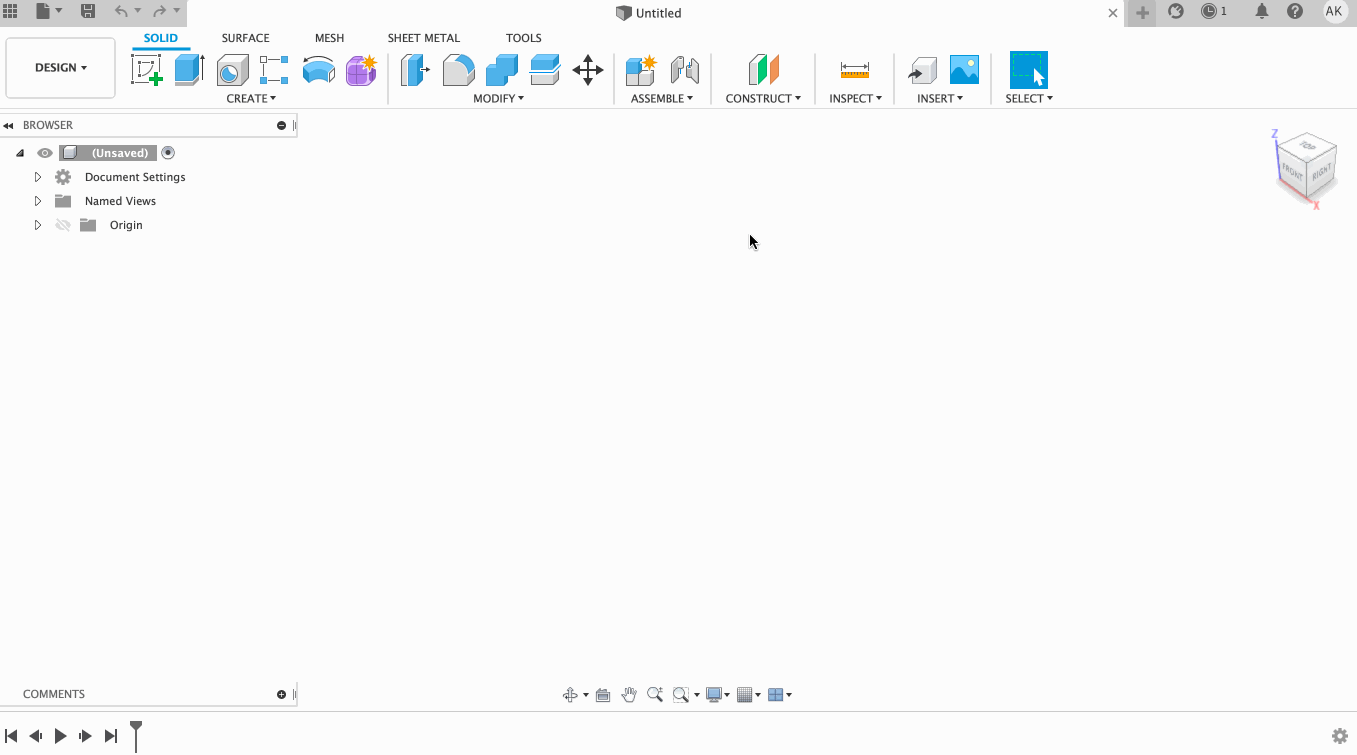This screenshot has width=1357, height=755.
Task: Select the Extrude tool
Action: pos(189,69)
